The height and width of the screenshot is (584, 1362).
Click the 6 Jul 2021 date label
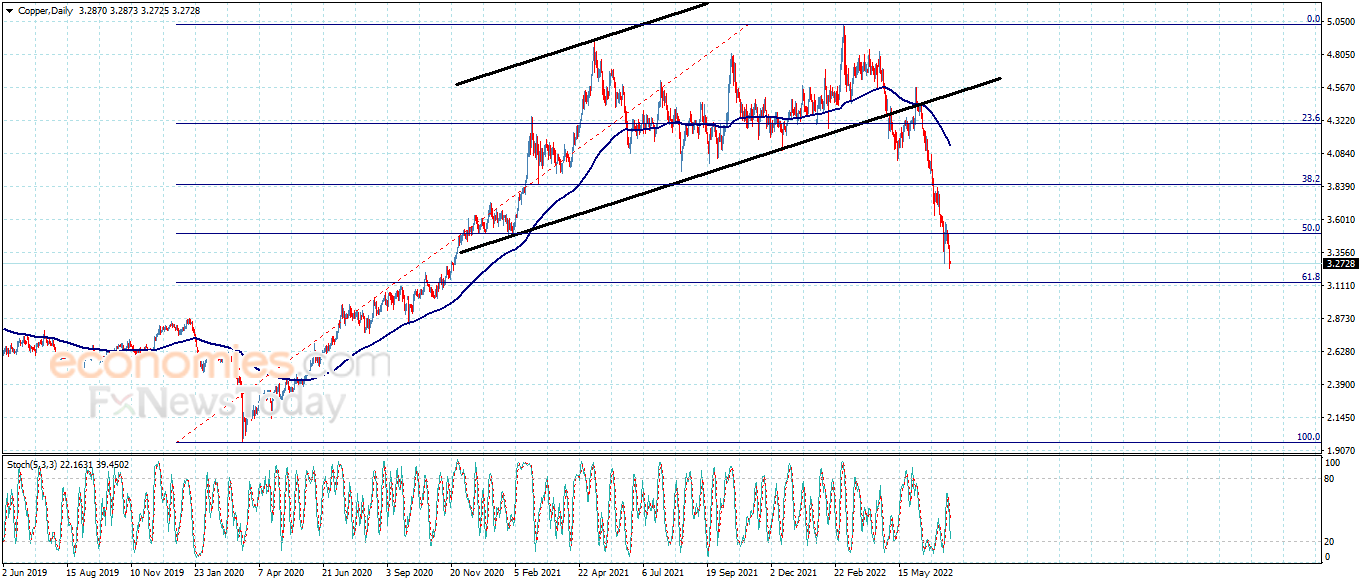click(665, 575)
